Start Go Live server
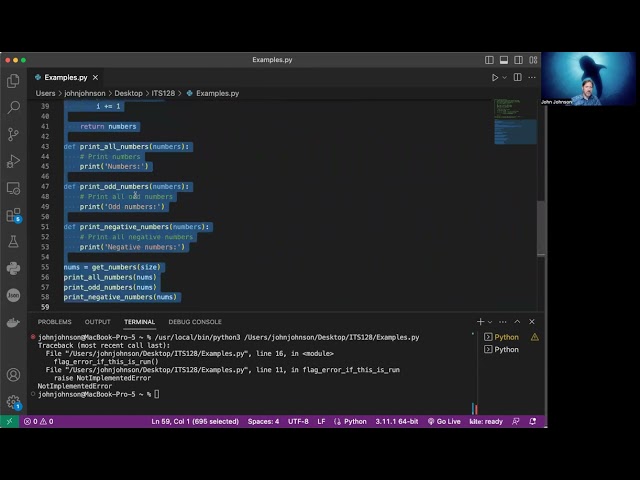 444,422
